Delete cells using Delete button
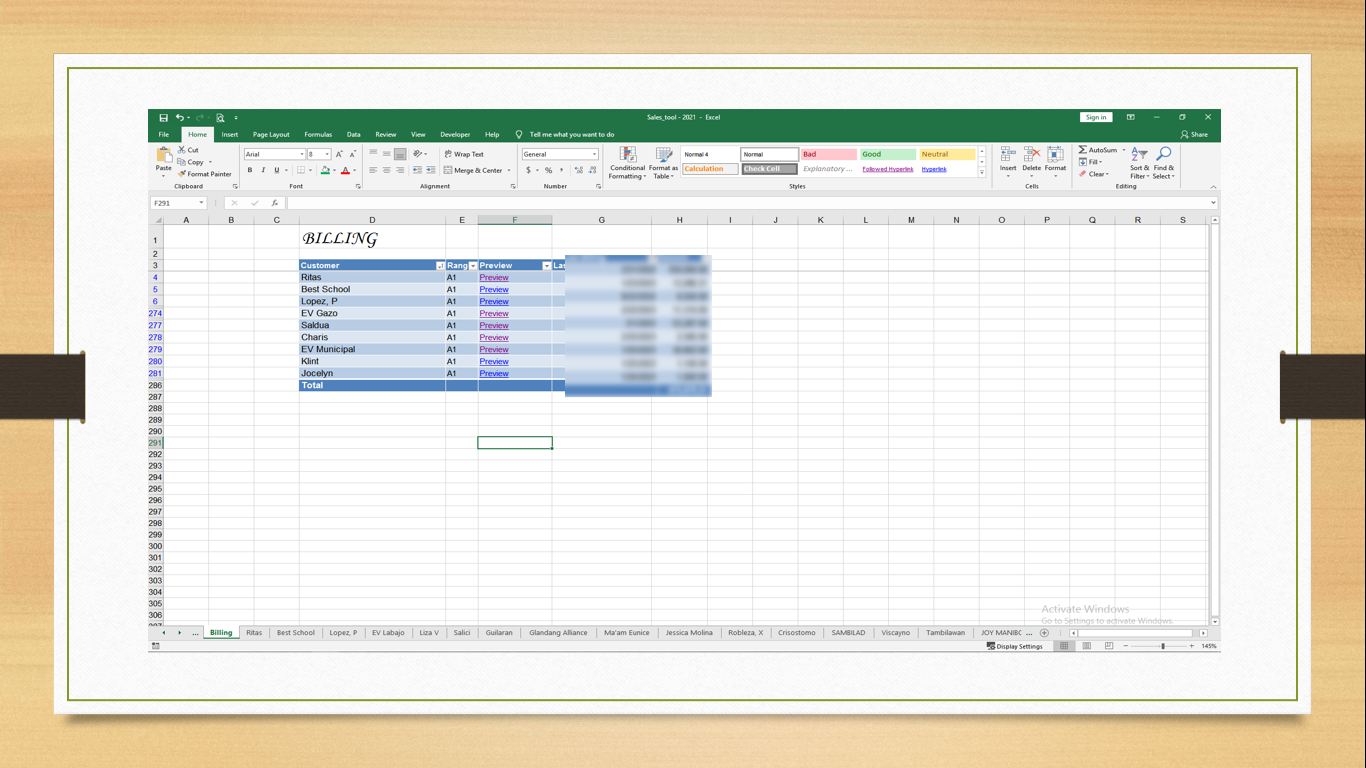The image size is (1366, 768). [1031, 162]
